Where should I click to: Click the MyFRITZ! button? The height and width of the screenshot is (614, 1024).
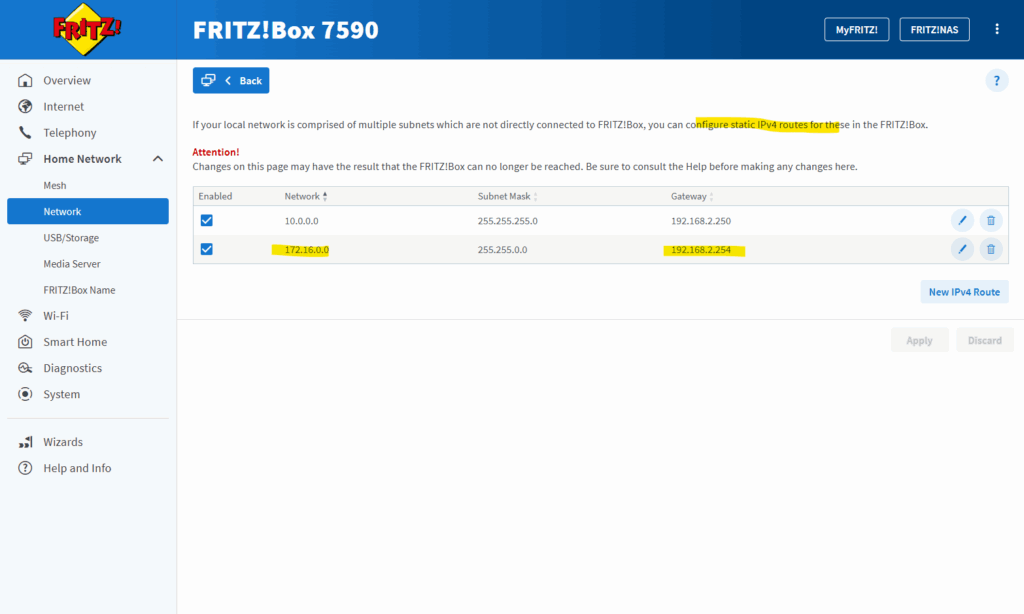[856, 29]
